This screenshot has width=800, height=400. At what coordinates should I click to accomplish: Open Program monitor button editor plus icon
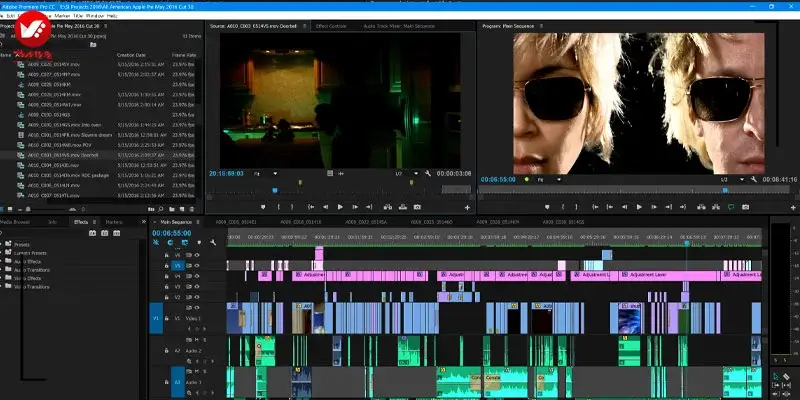(793, 208)
